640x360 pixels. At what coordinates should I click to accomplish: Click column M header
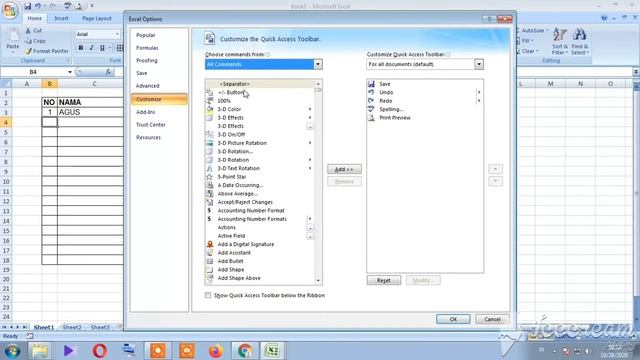550,84
